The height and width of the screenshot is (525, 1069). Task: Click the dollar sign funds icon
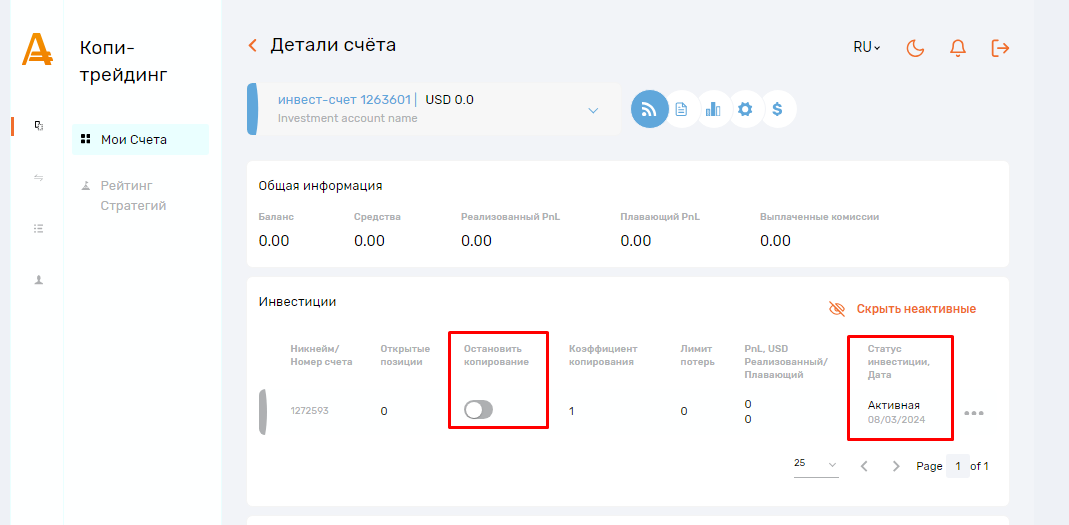(x=778, y=109)
